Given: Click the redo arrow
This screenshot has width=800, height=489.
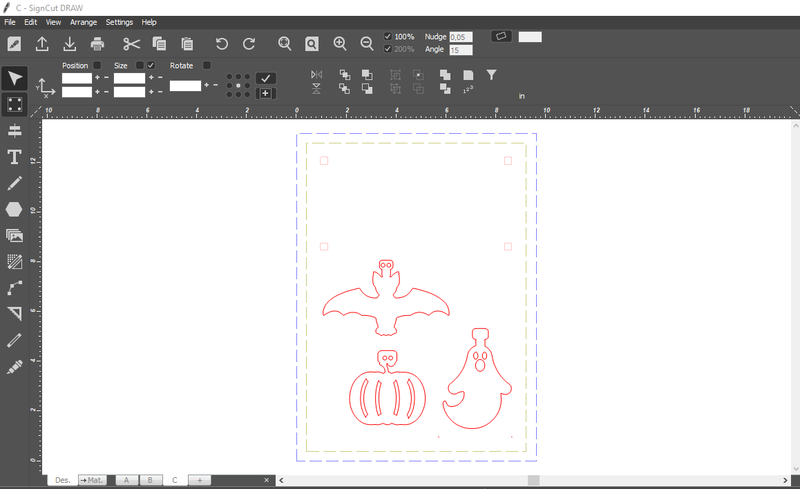Looking at the screenshot, I should click(x=249, y=44).
